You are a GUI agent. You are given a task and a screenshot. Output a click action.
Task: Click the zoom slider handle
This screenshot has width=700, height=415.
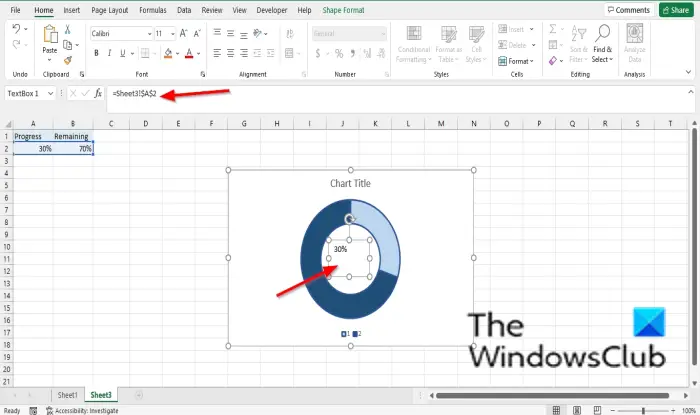coord(643,410)
